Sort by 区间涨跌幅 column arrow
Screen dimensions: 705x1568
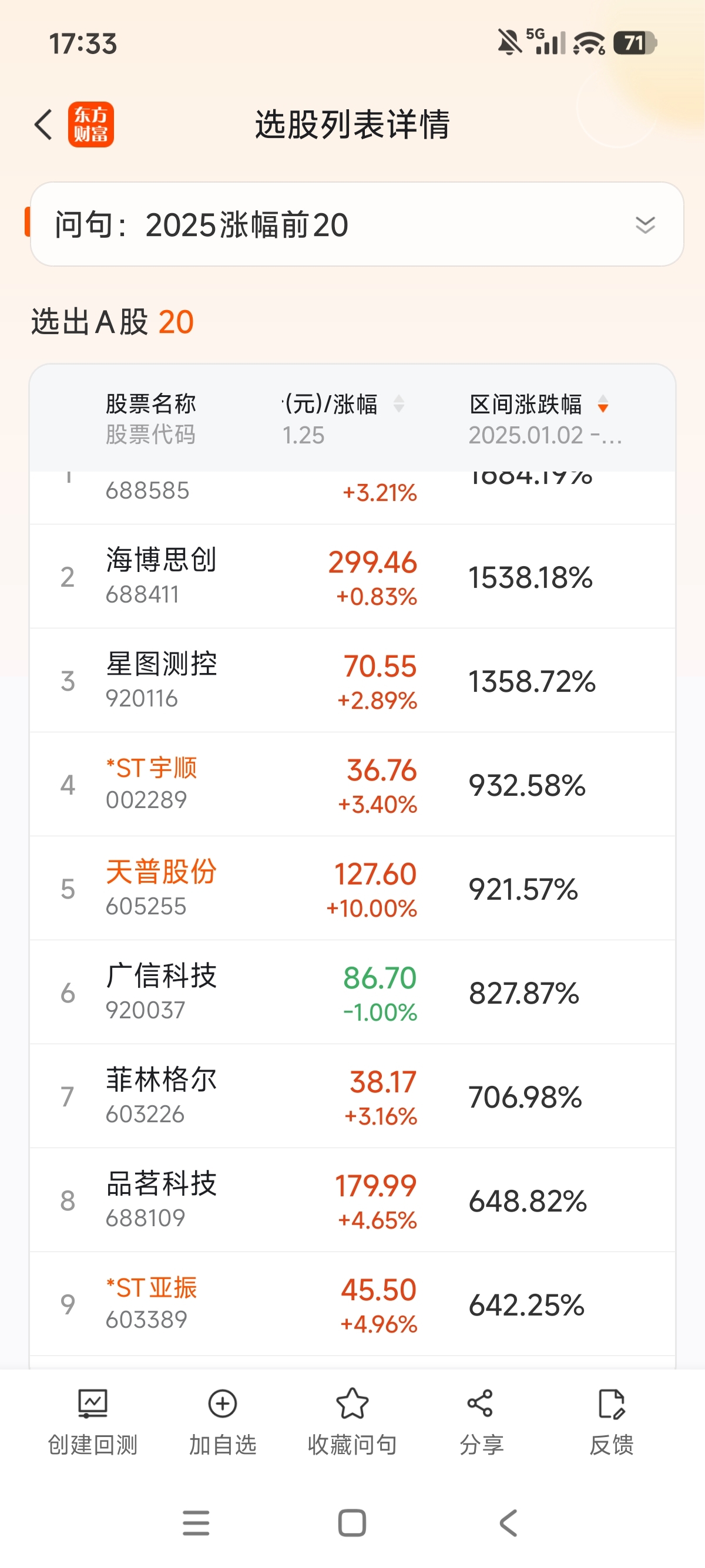click(x=603, y=404)
